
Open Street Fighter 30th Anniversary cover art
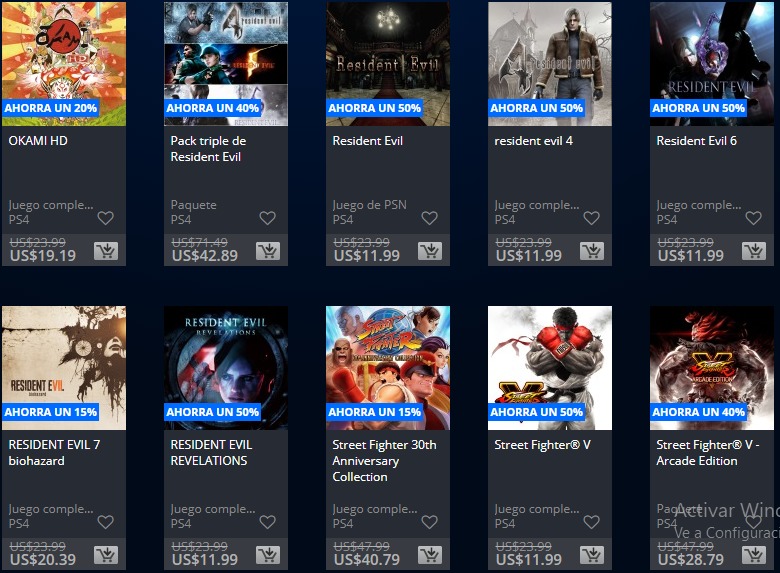(x=388, y=368)
